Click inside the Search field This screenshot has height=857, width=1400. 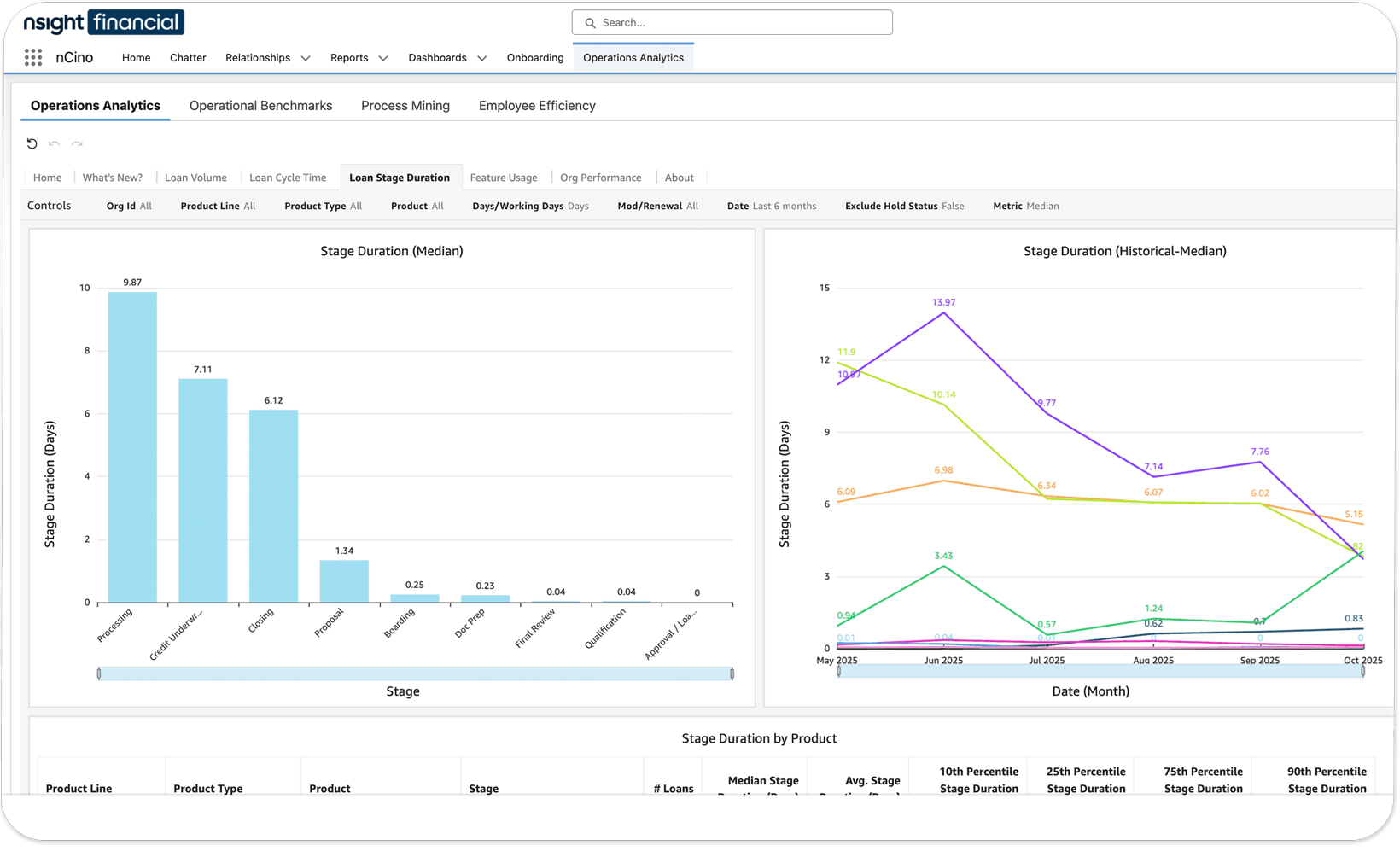pos(734,22)
